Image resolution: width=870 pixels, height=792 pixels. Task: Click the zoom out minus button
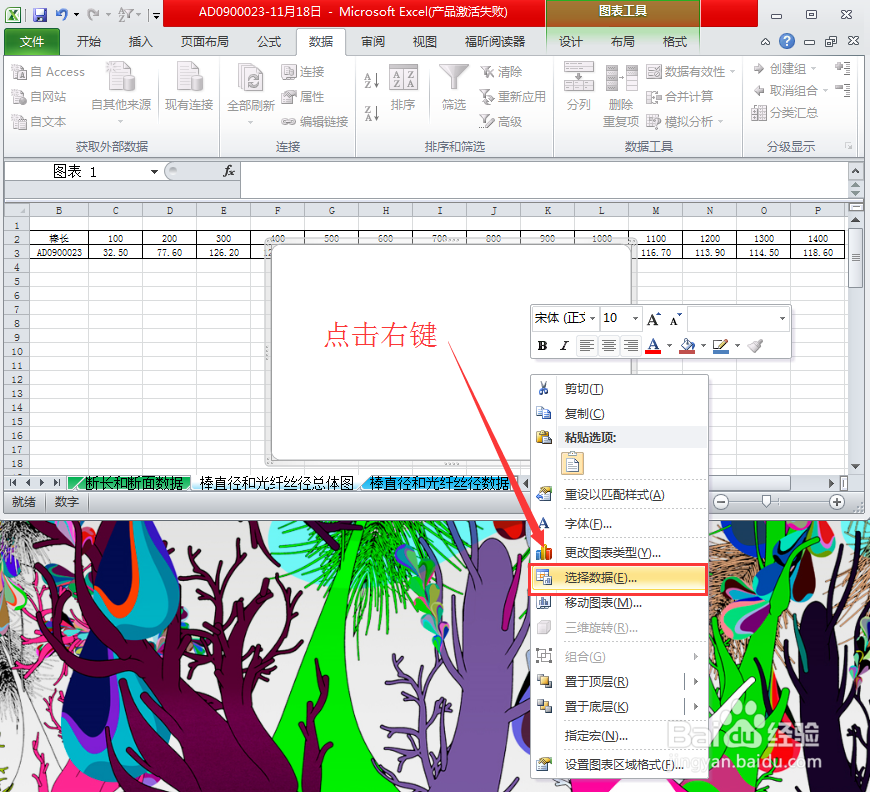point(721,502)
